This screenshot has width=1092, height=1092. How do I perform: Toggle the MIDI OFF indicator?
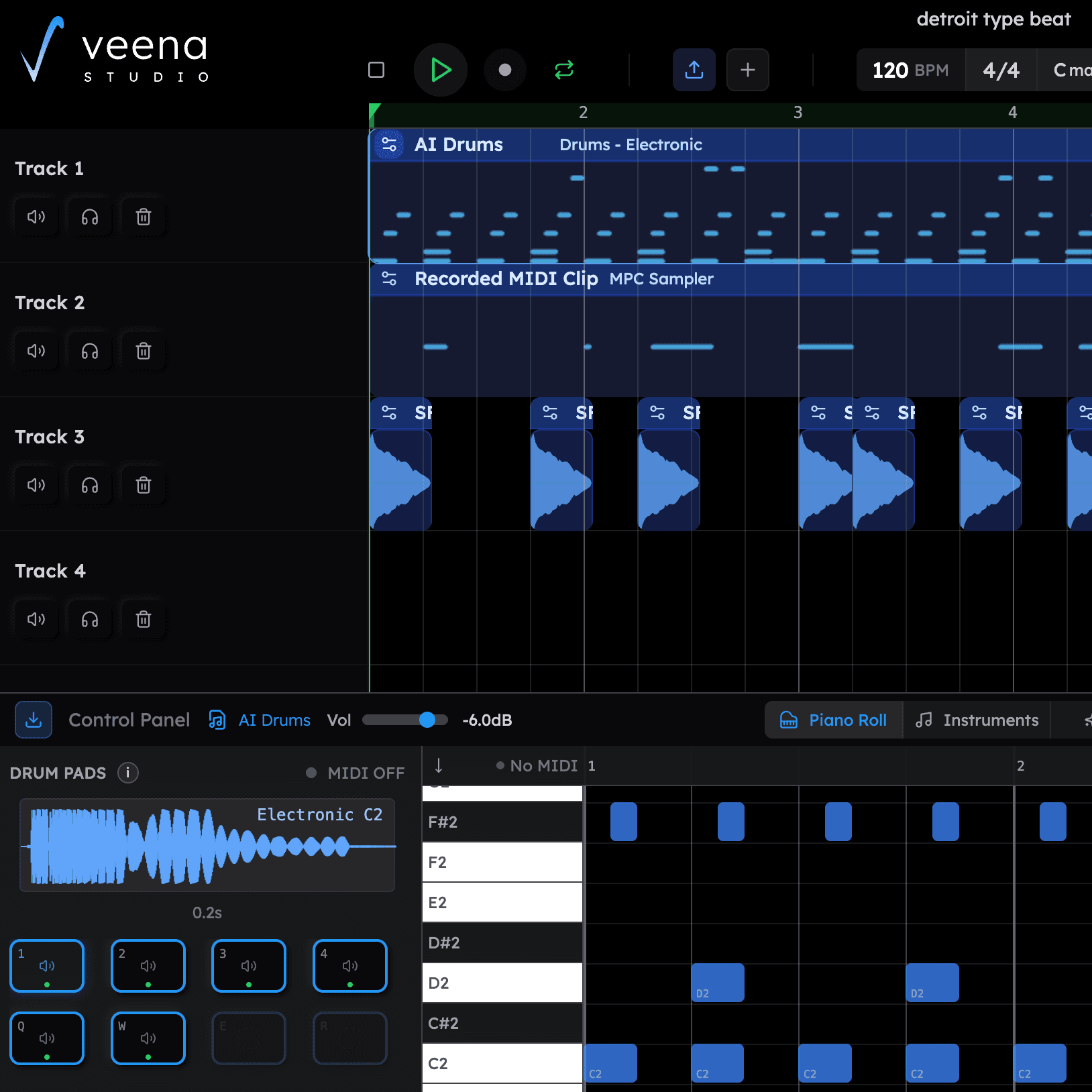354,773
